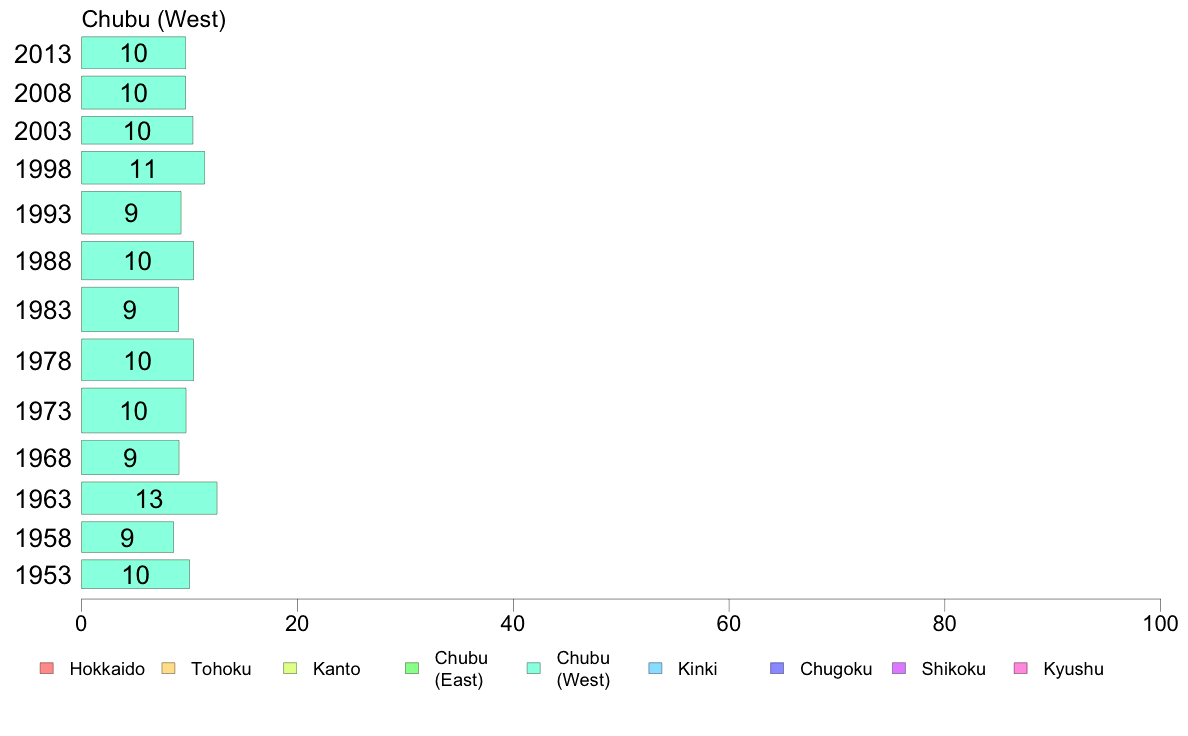The width and height of the screenshot is (1188, 736).
Task: Click the 1953 year axis label
Action: (x=43, y=575)
